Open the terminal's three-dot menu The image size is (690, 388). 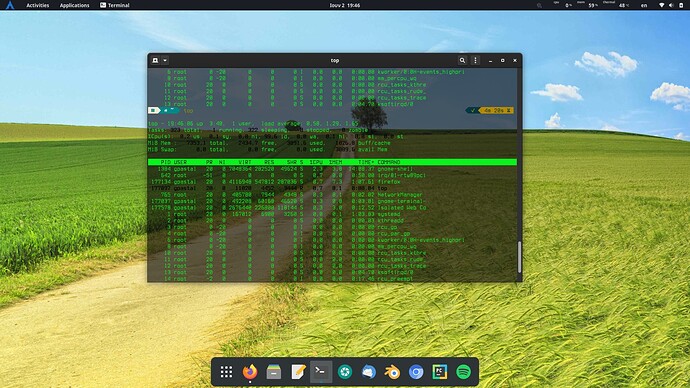click(x=475, y=60)
